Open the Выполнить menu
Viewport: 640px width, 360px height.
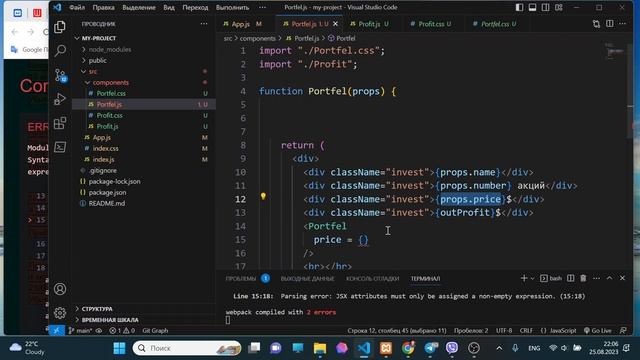tap(232, 7)
